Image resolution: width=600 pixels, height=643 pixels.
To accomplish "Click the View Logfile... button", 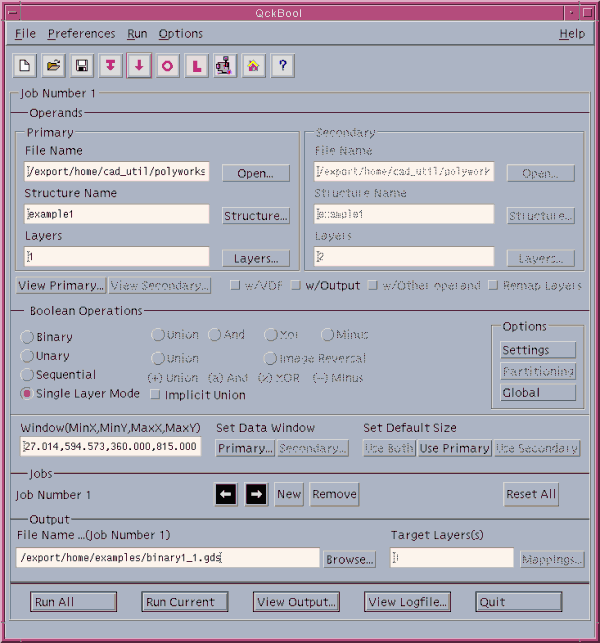I will pos(407,602).
